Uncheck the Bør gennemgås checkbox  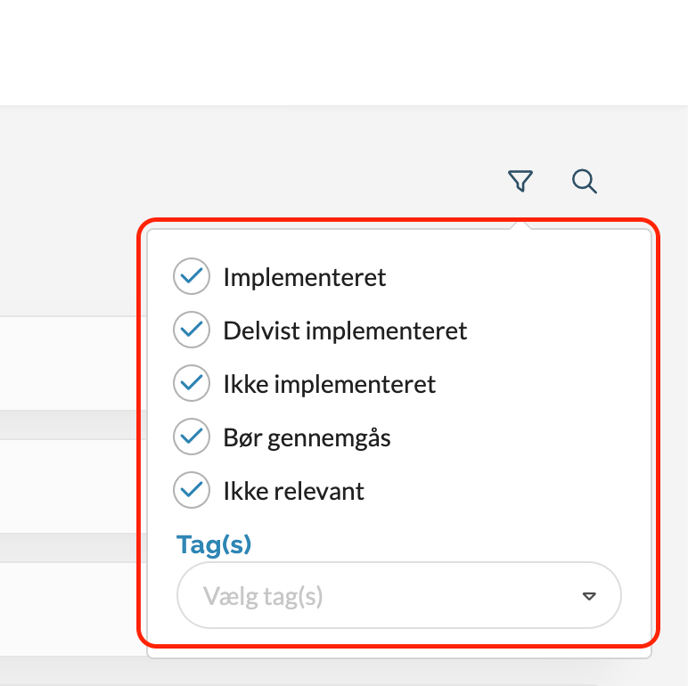click(x=191, y=437)
